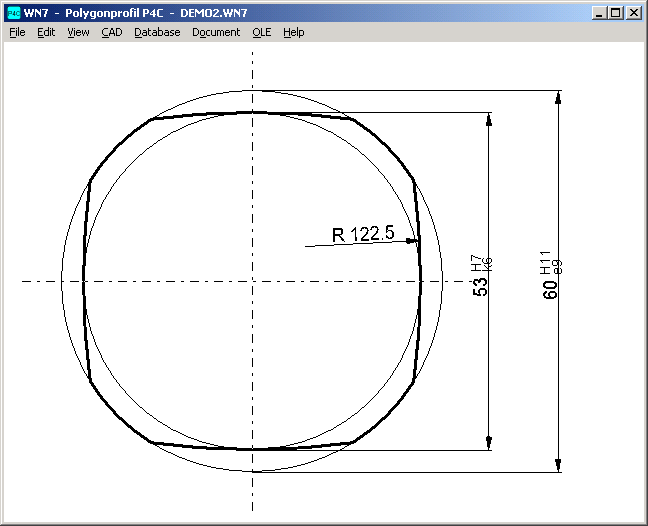The height and width of the screenshot is (526, 648).
Task: Open the Help menu
Action: pos(293,32)
